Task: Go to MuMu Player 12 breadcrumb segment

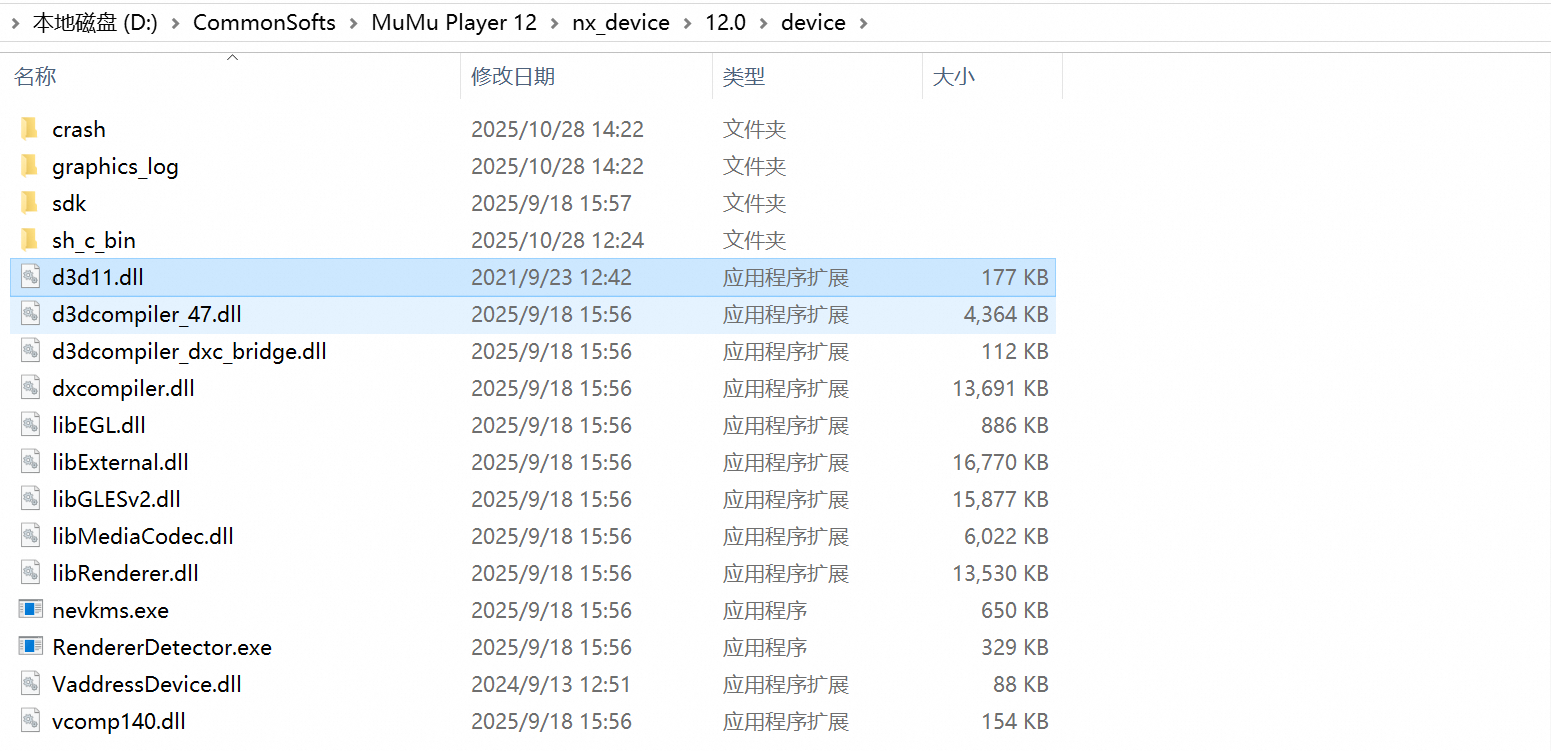Action: coord(454,22)
